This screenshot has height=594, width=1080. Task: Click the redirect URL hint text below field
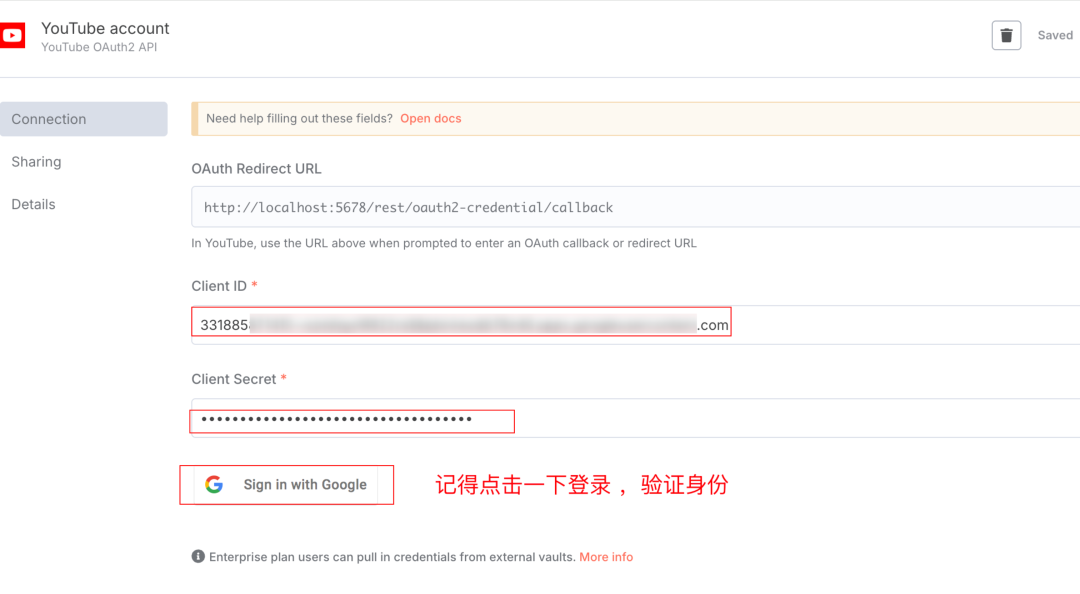coord(444,243)
